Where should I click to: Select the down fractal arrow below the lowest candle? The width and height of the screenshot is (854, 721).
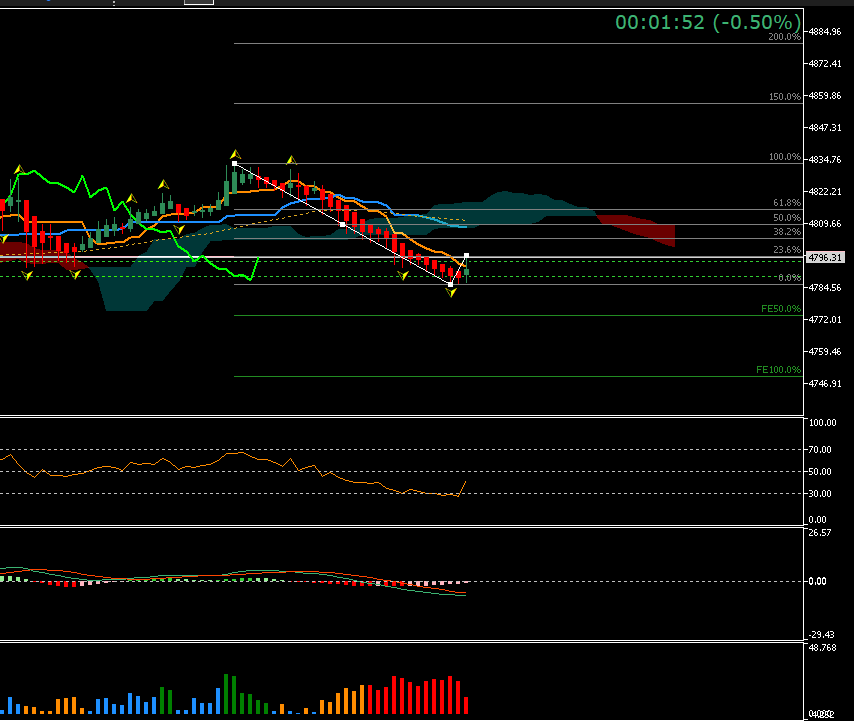coord(451,293)
